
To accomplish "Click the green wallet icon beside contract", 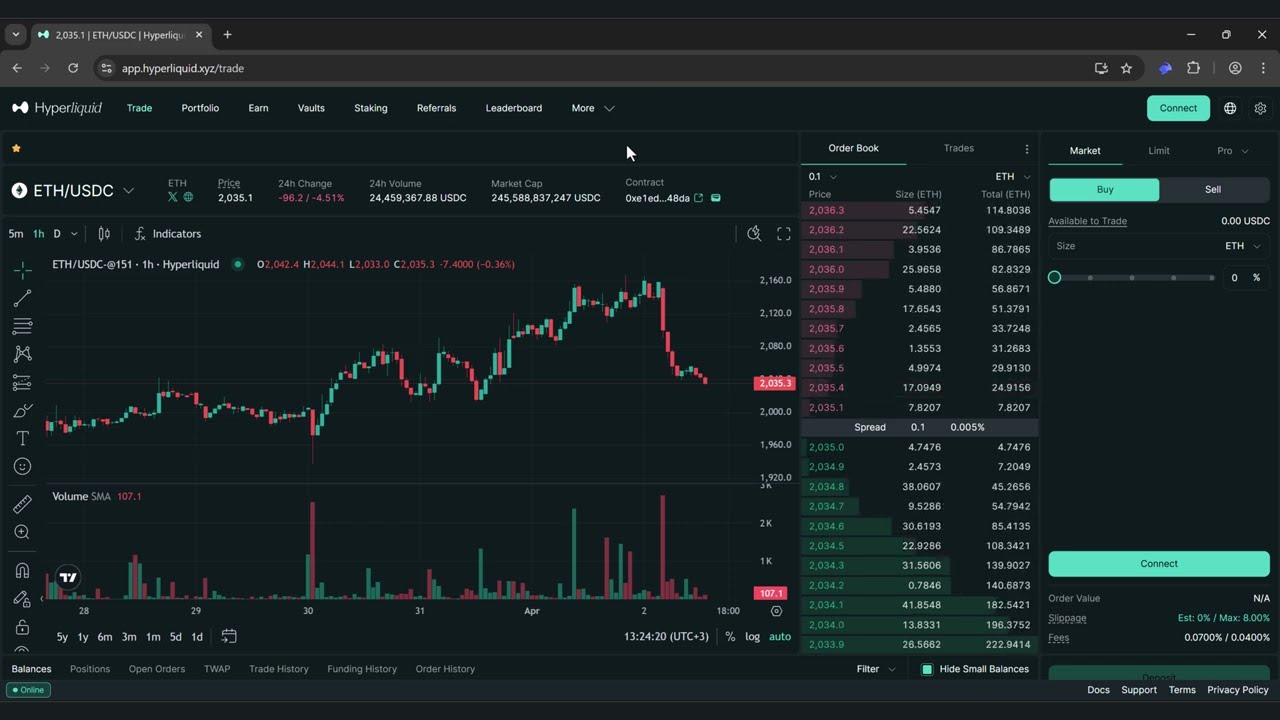I will [716, 198].
